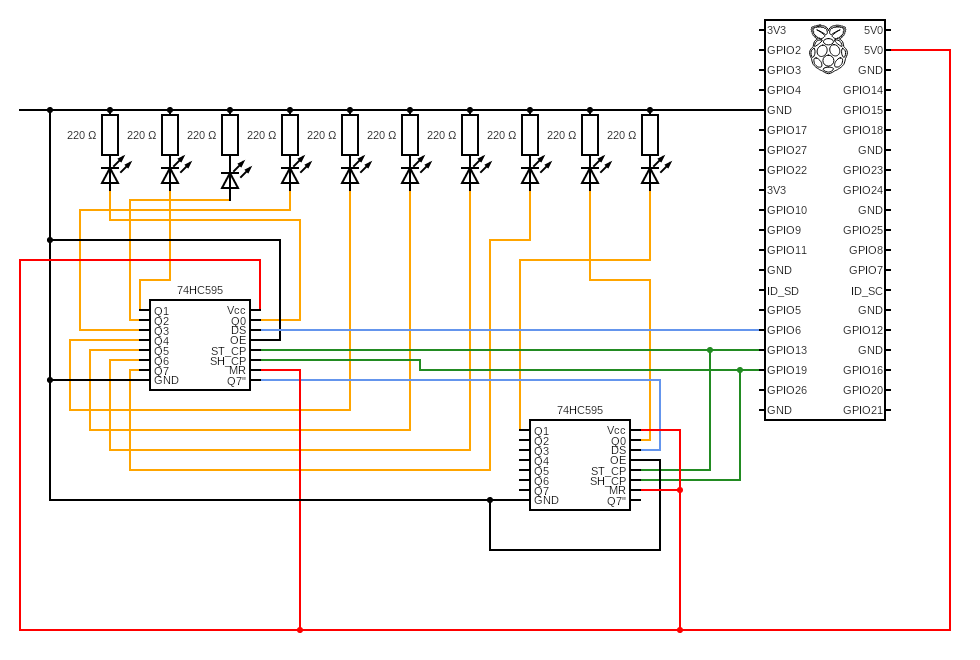Select the GPIO11 pin label
Screen dimensions: 980x660
[x=787, y=250]
